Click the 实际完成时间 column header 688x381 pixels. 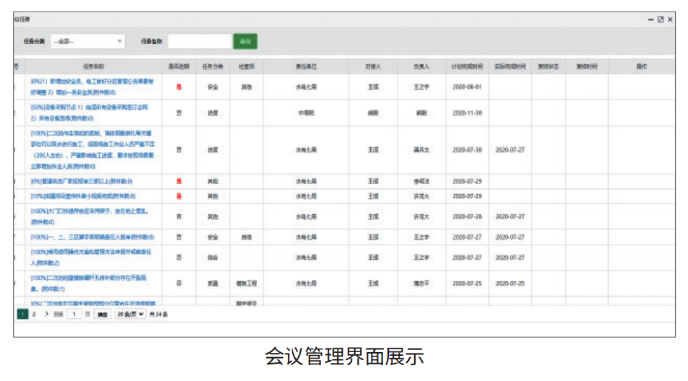point(510,67)
